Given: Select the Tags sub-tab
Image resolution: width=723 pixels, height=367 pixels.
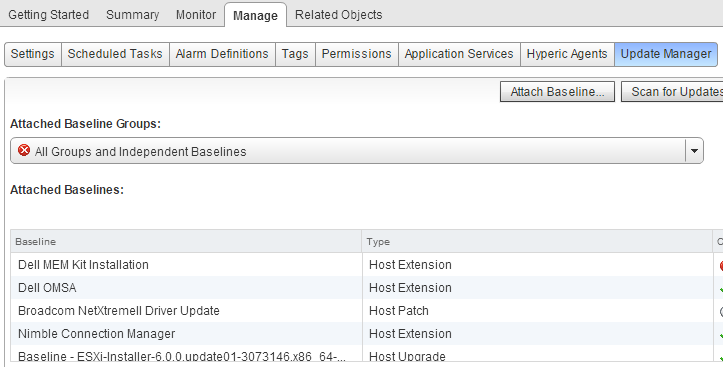Looking at the screenshot, I should tap(295, 54).
